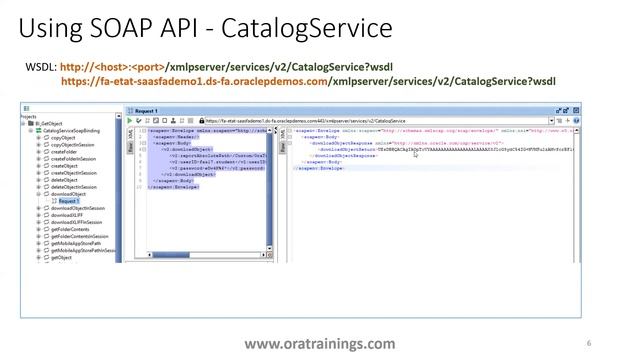This screenshot has height=360, width=640.
Task: Expand the copyObjectInSession node
Action: point(39,145)
